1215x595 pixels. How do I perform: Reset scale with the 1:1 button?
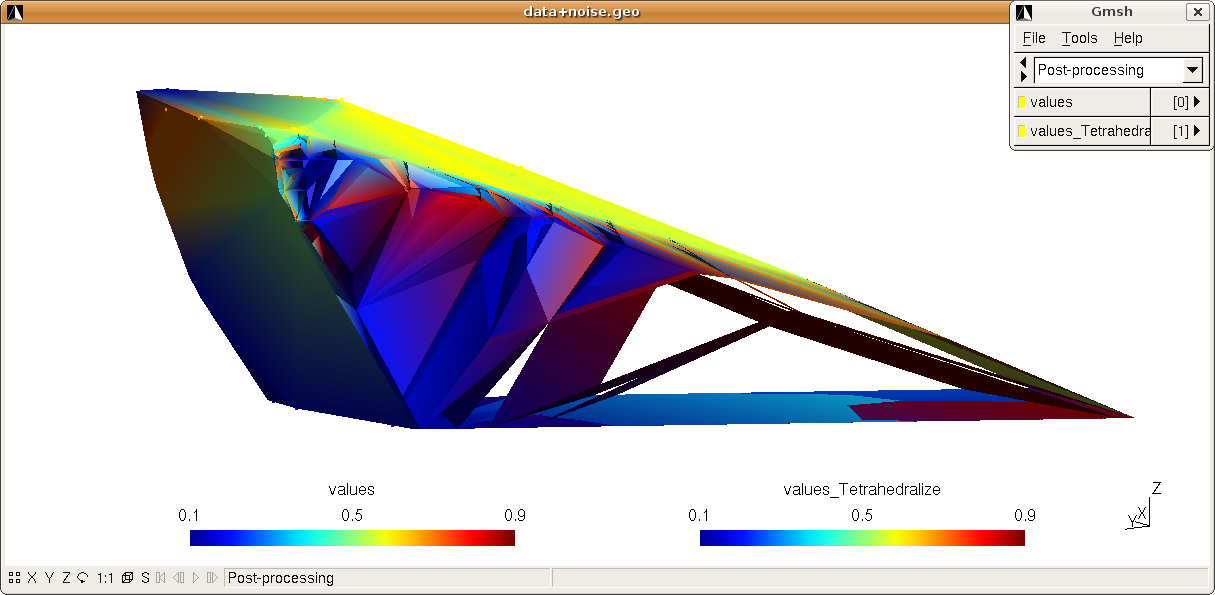pyautogui.click(x=105, y=578)
